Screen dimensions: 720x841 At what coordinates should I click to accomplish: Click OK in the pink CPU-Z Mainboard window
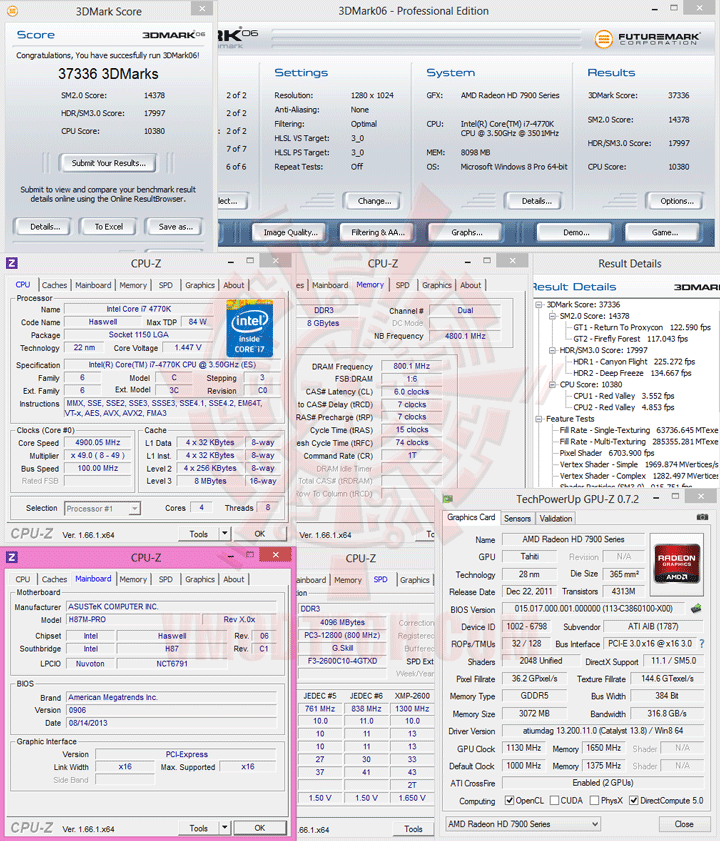[x=260, y=827]
